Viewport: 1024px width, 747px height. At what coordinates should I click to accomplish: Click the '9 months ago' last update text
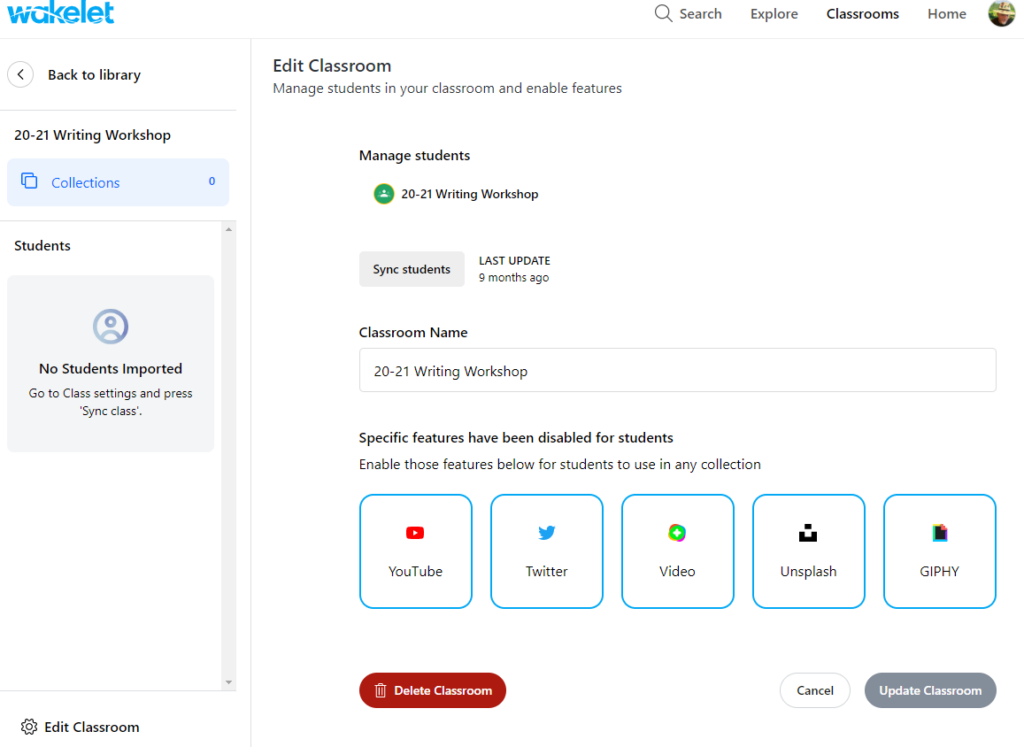pos(514,278)
